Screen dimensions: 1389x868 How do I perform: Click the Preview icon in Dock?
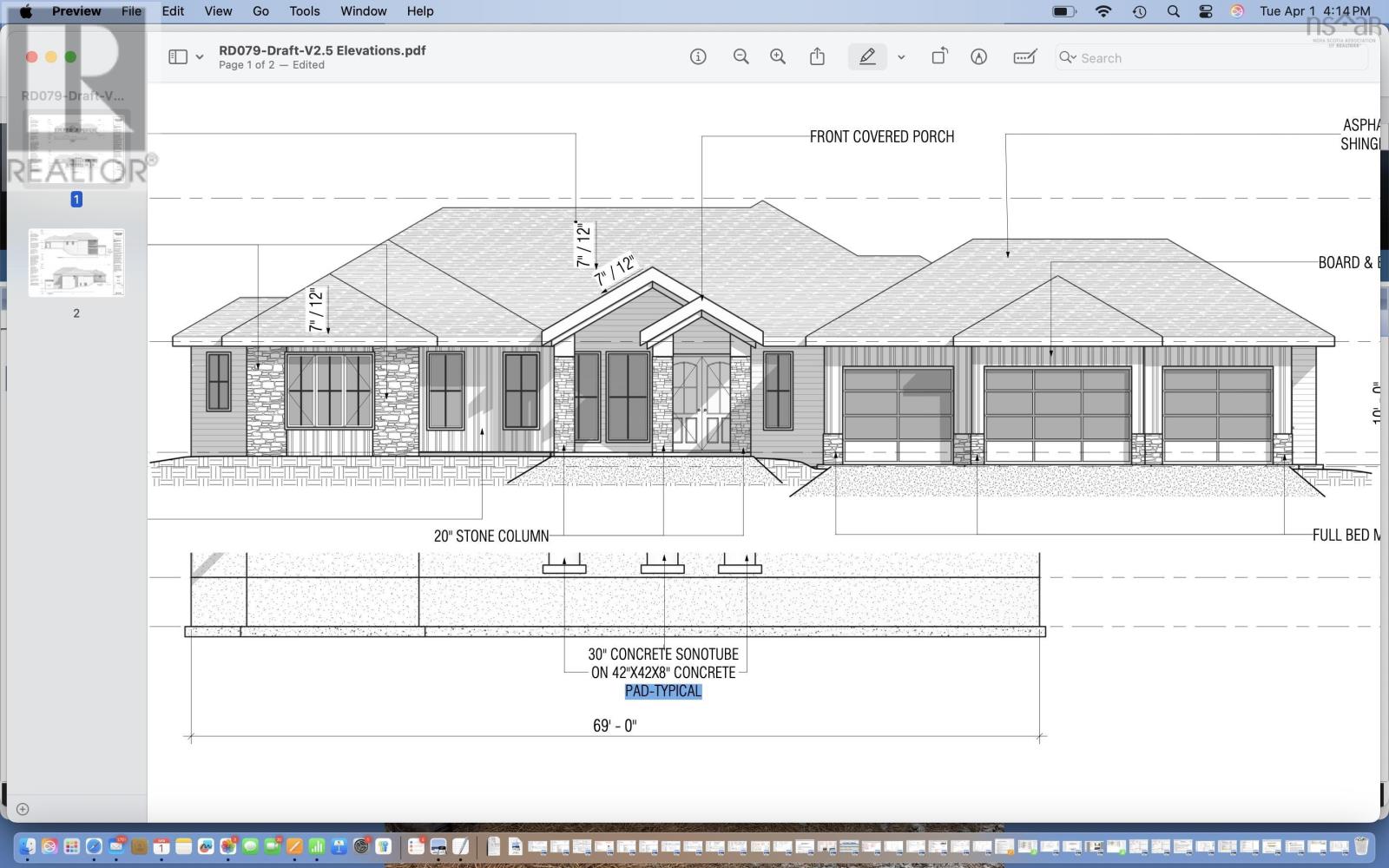point(438,845)
